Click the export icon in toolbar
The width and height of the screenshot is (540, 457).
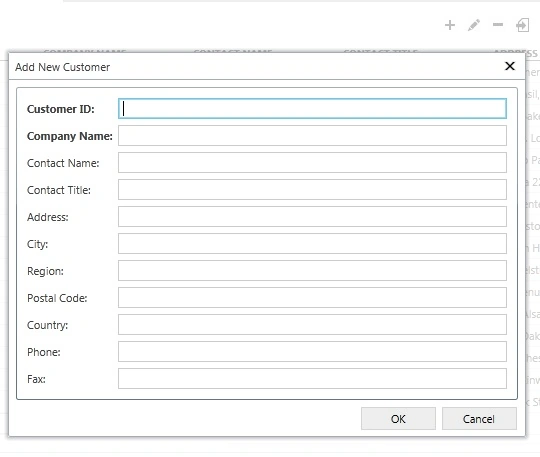pyautogui.click(x=522, y=25)
